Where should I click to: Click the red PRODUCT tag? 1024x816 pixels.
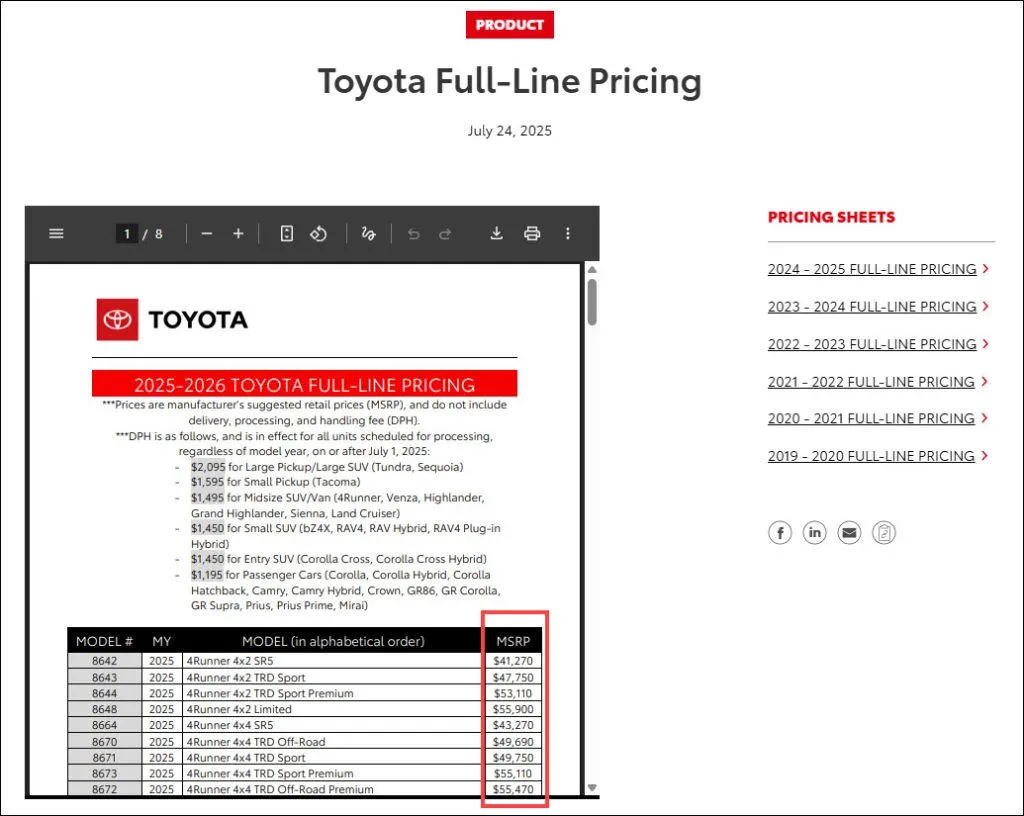(x=509, y=25)
